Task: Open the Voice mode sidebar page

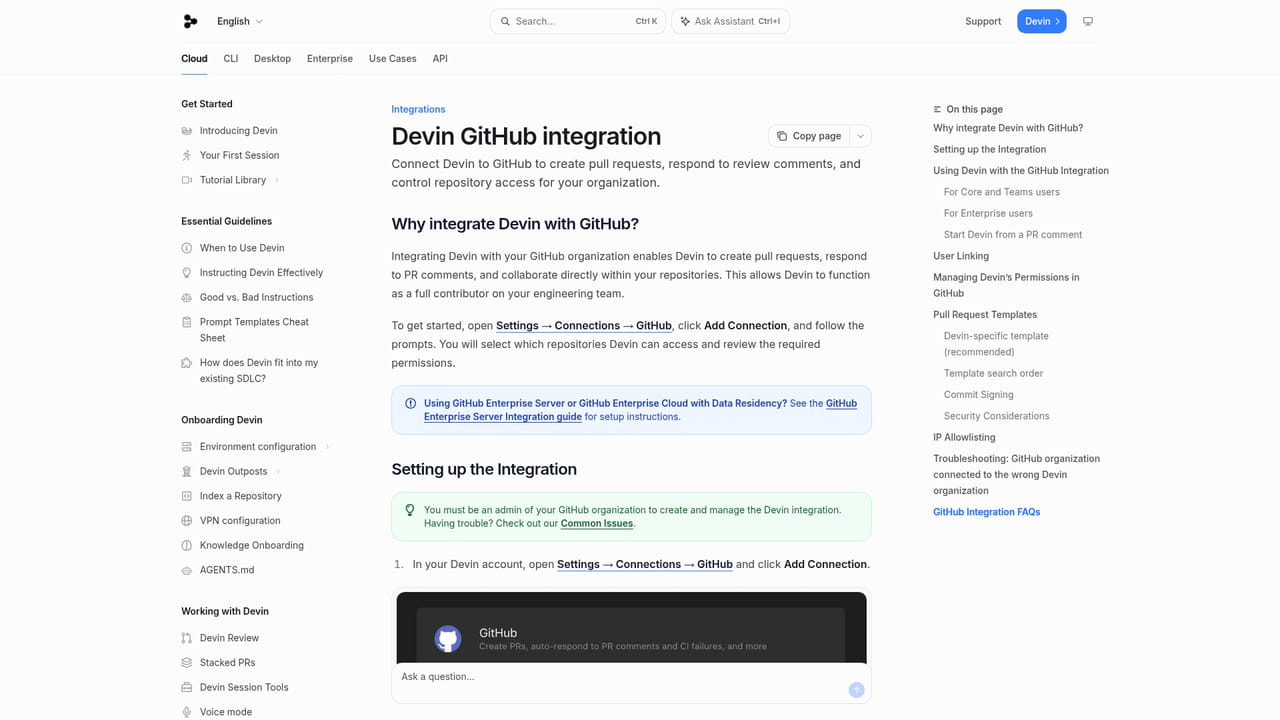Action: (226, 712)
